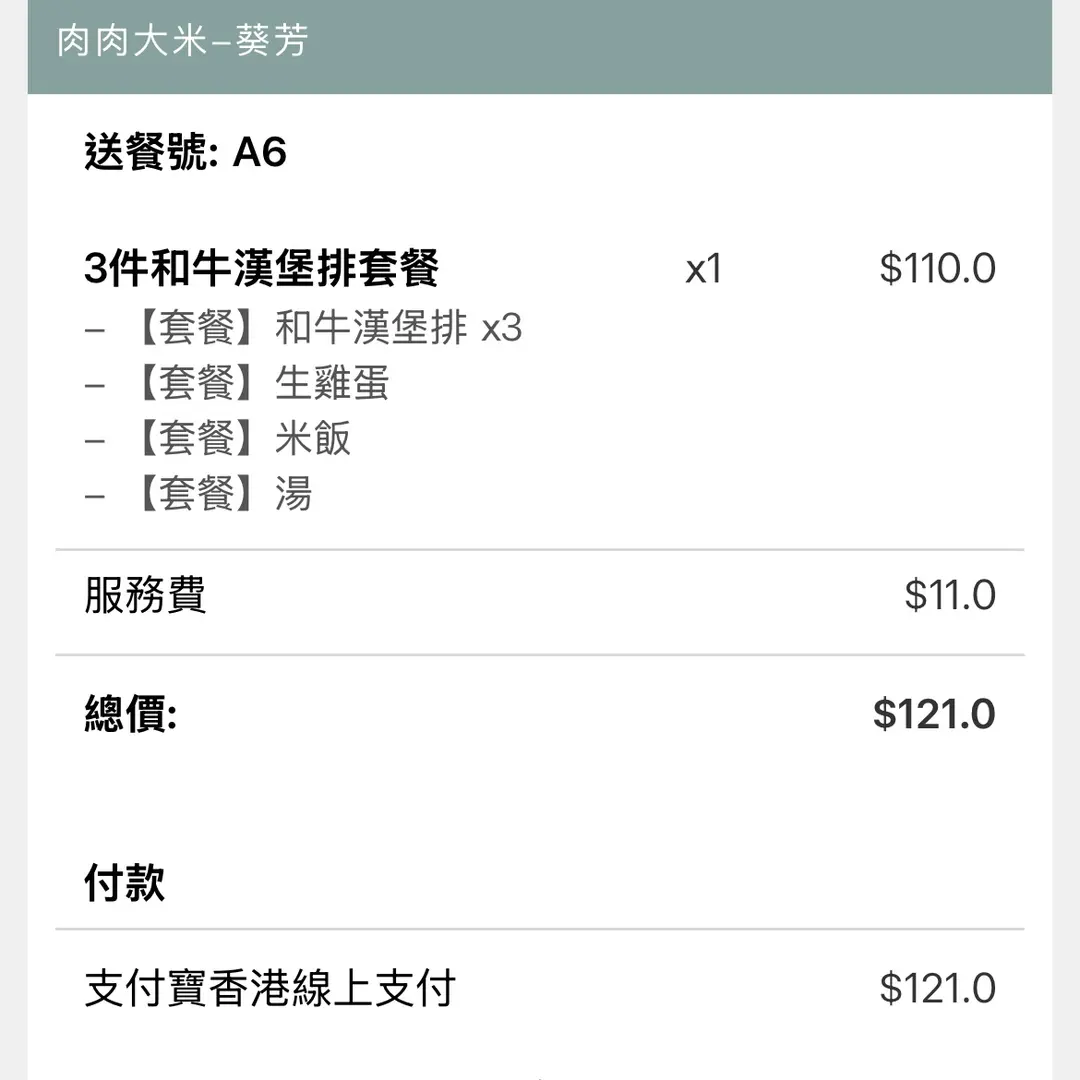
Task: Click the x1 quantity of the set meal
Action: point(703,269)
